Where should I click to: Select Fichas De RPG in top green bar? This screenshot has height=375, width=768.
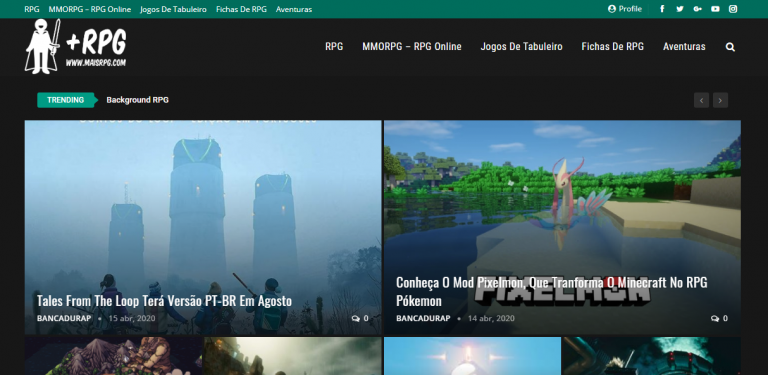point(241,9)
